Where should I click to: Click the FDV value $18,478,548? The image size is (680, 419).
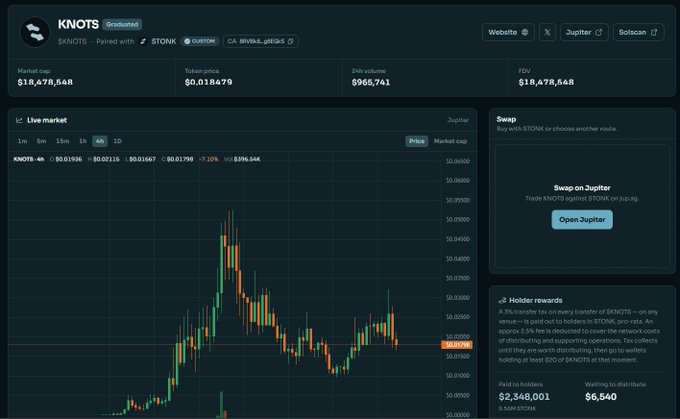[x=546, y=82]
